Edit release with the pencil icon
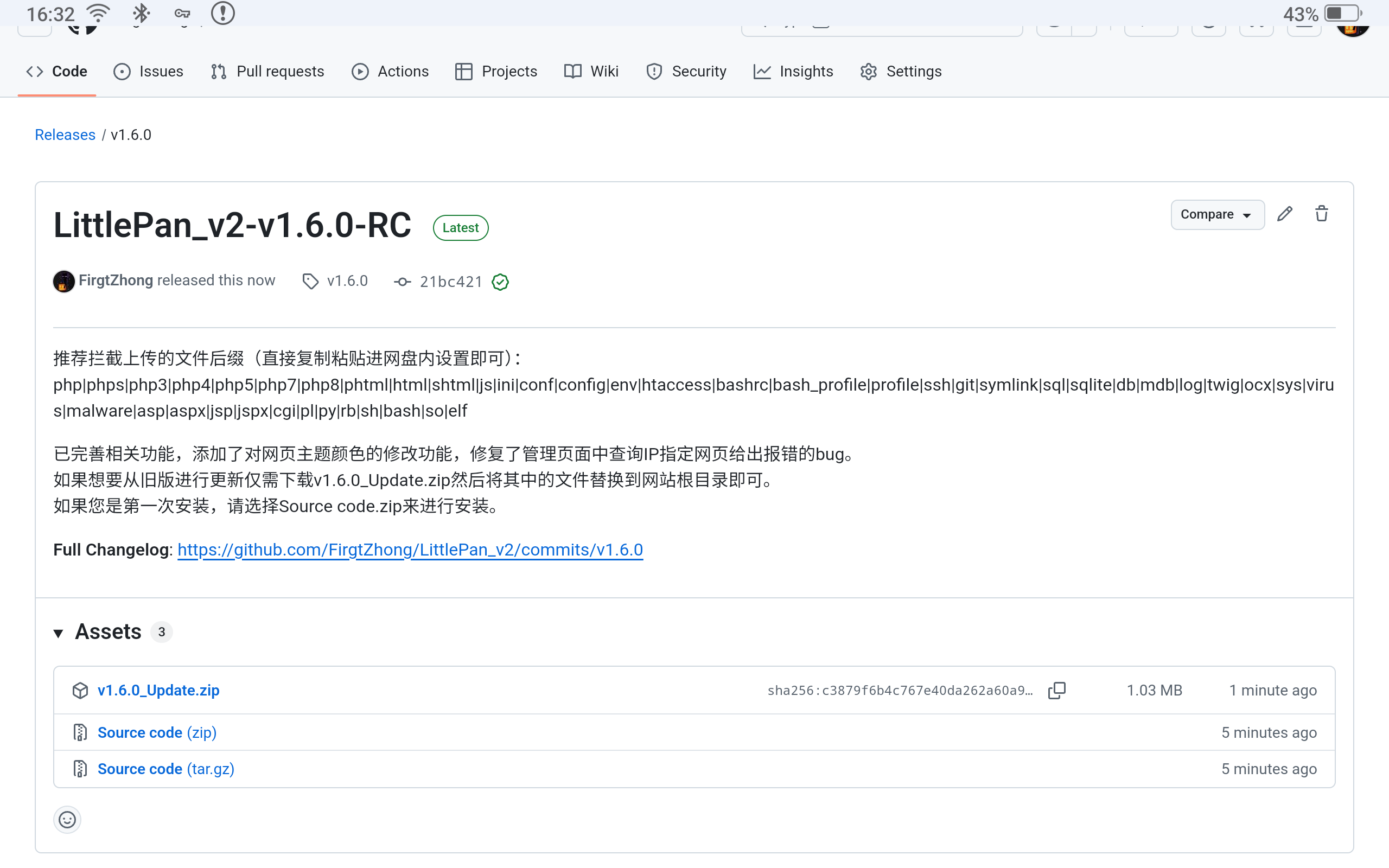This screenshot has height=868, width=1389. point(1285,214)
